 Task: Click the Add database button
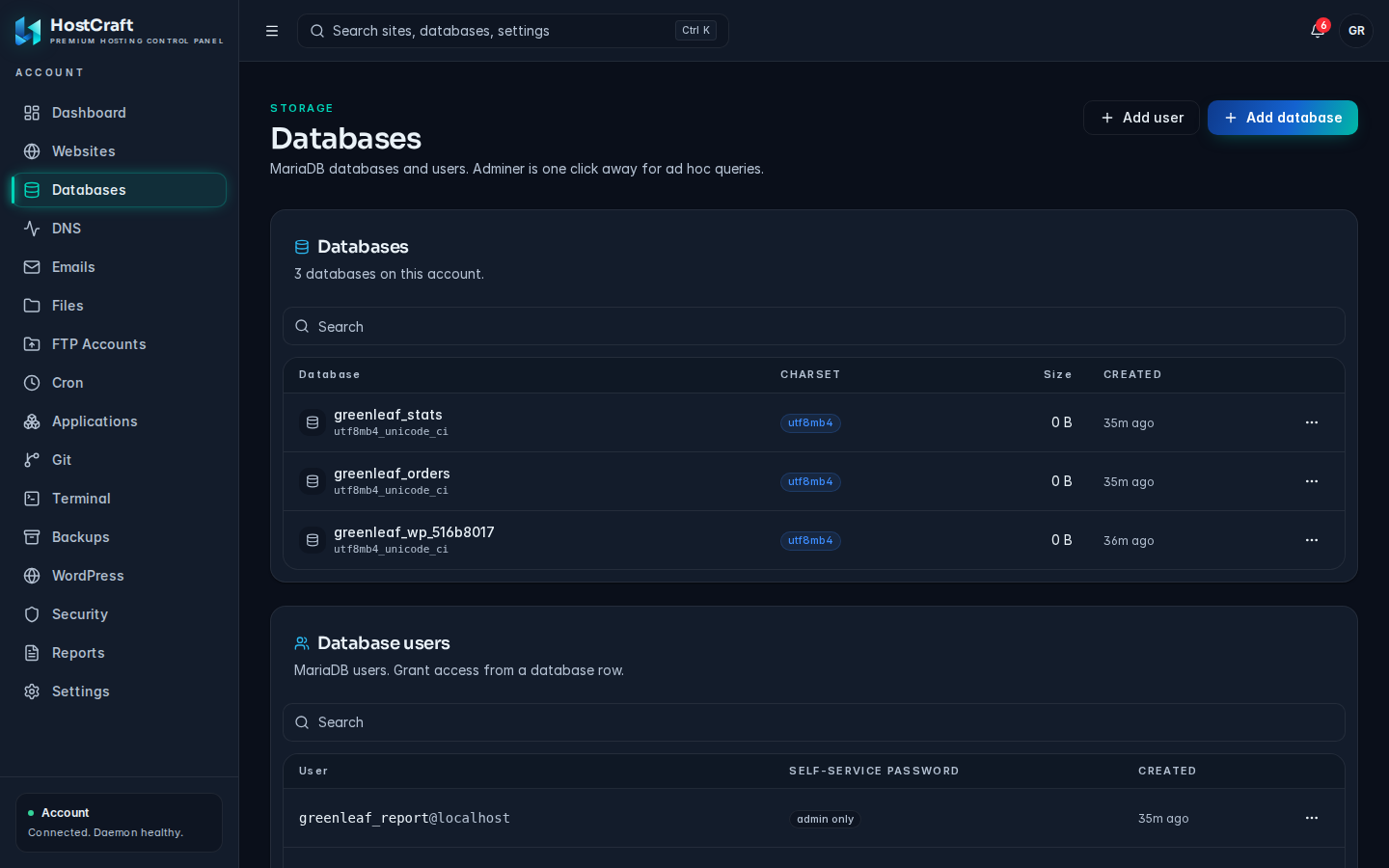1283,118
